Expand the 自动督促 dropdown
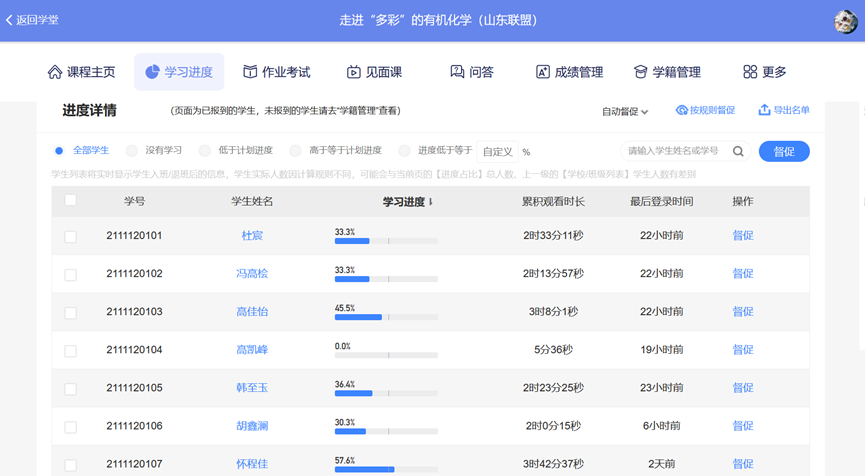 coord(625,112)
